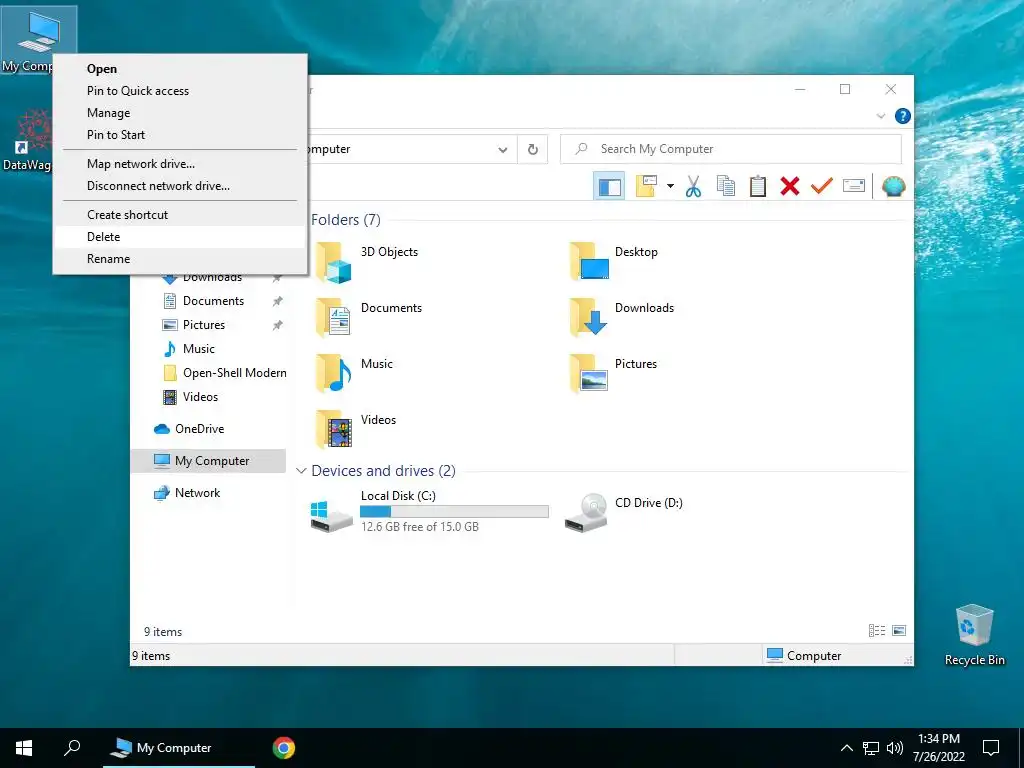Select the Recycle Bin desktop icon
The width and height of the screenshot is (1024, 768).
974,635
